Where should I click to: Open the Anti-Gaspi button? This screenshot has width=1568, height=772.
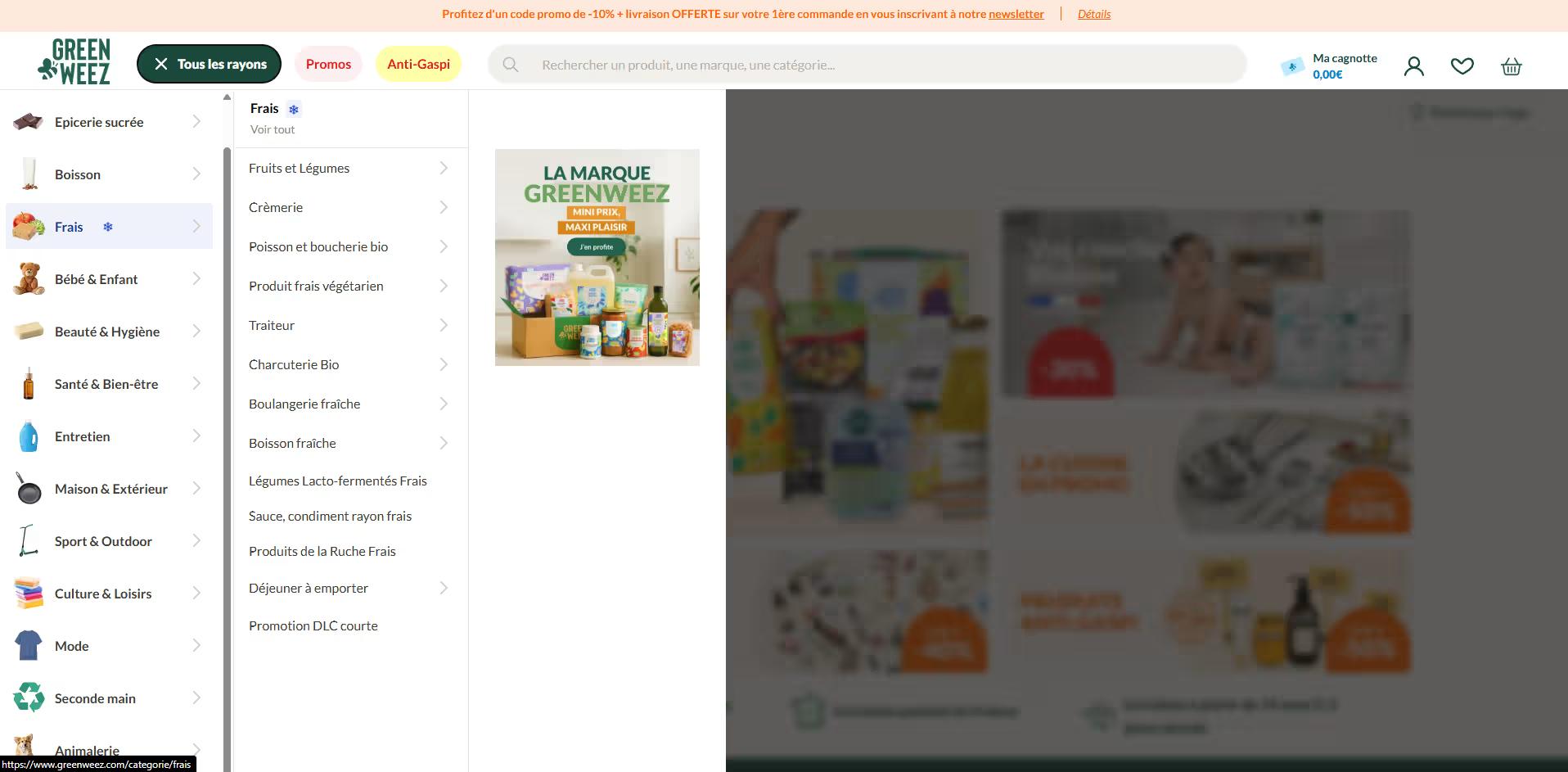(x=418, y=64)
